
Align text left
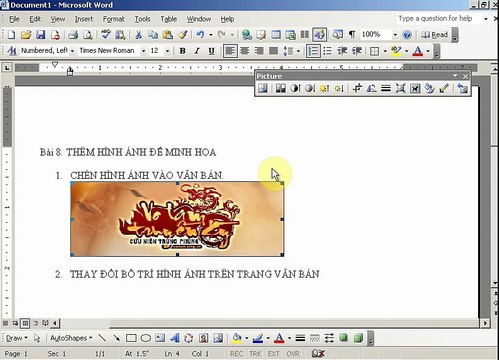pos(230,51)
